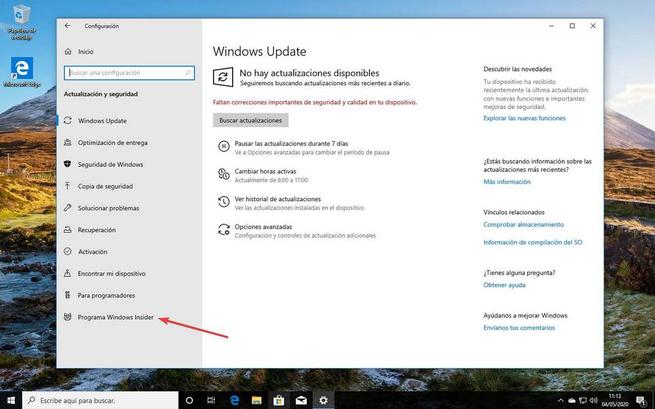Click the Microsoft Edge desktop shortcut
The height and width of the screenshot is (409, 655).
point(22,72)
